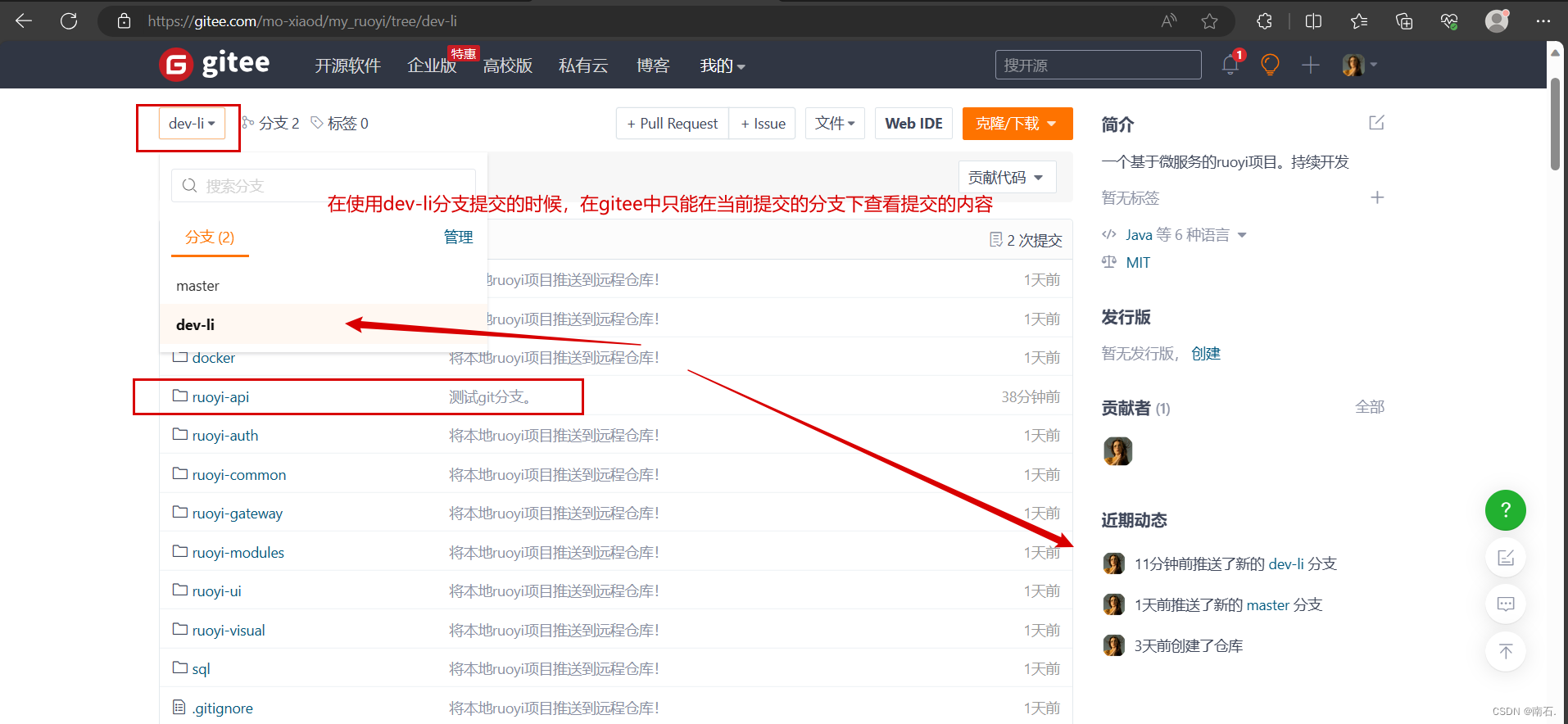Select master branch in the list
1568x724 pixels.
tap(324, 286)
